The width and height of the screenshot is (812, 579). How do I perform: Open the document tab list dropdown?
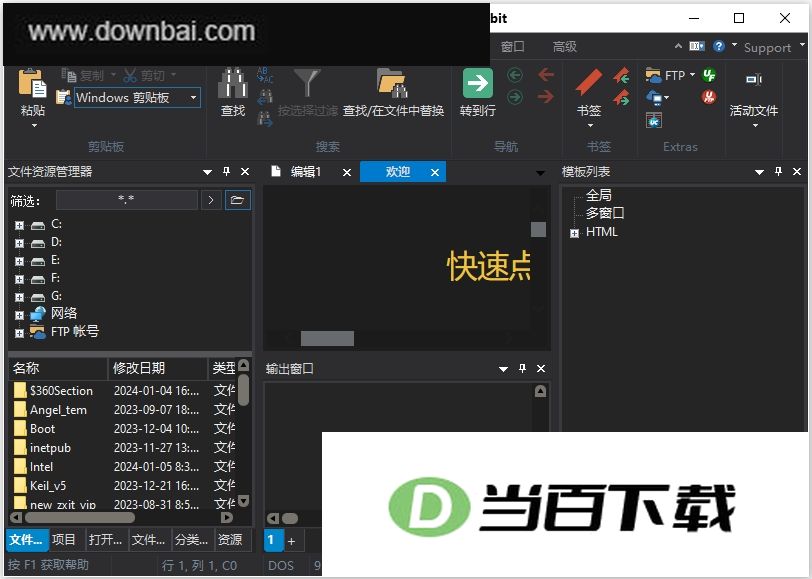pyautogui.click(x=540, y=172)
